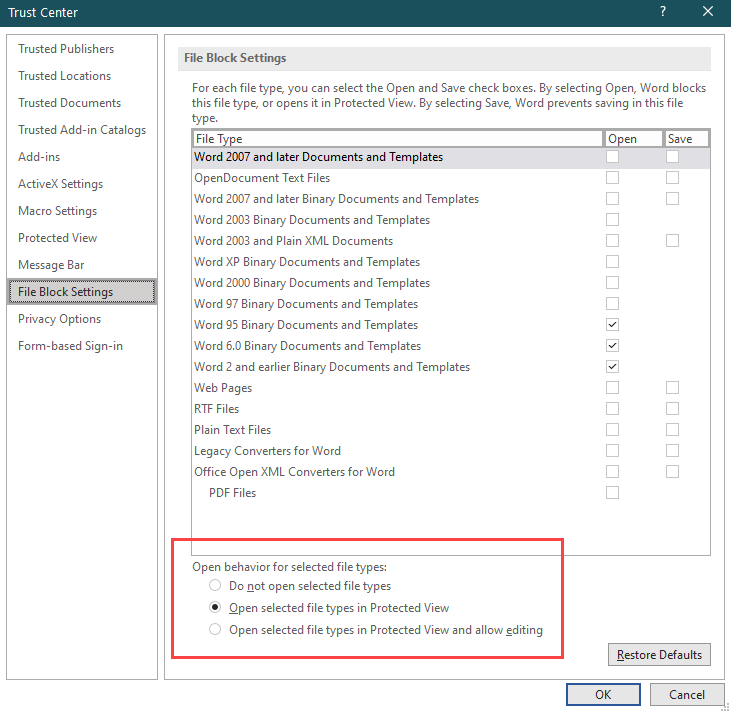Check Save for OpenDocument Text Files
731x713 pixels.
(672, 178)
